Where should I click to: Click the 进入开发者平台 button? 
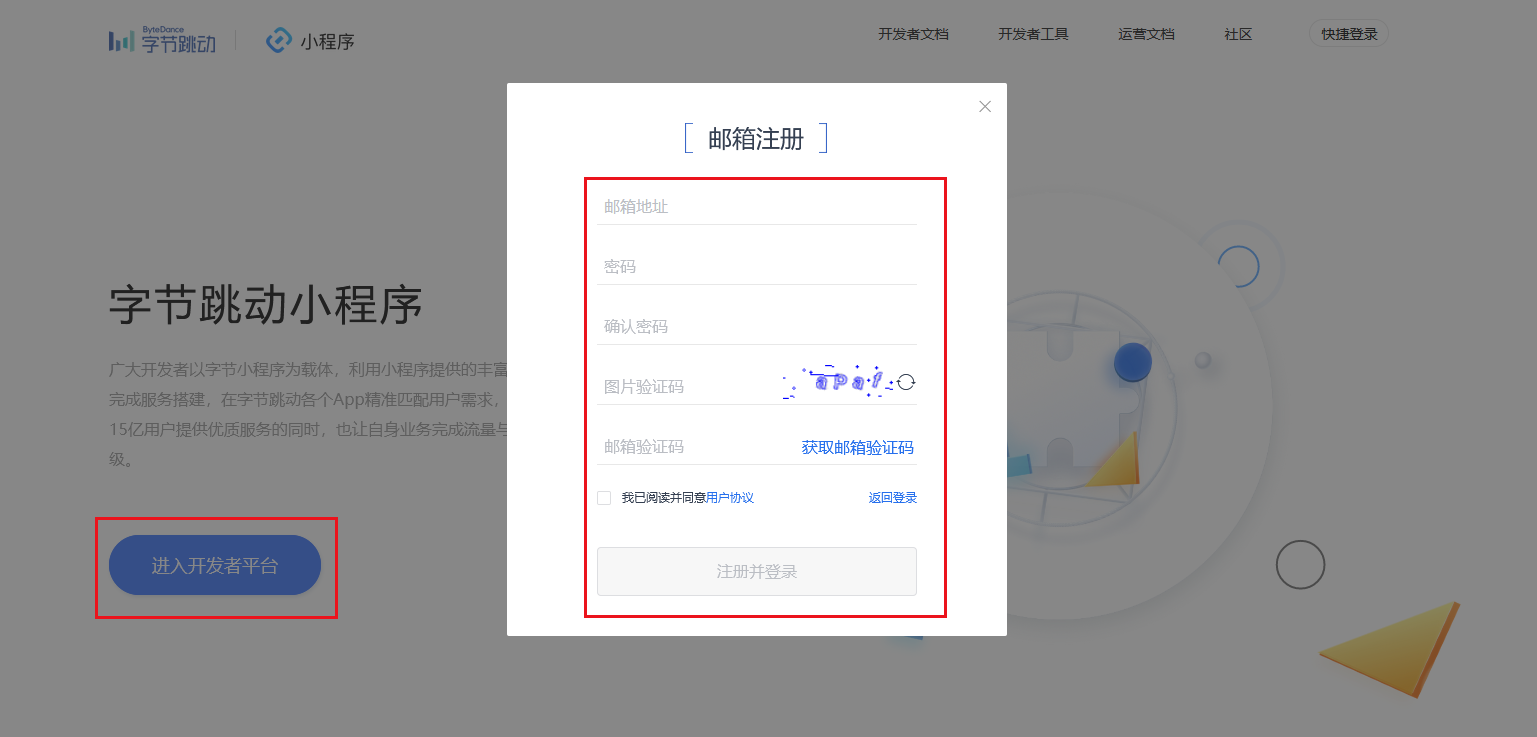click(x=214, y=565)
